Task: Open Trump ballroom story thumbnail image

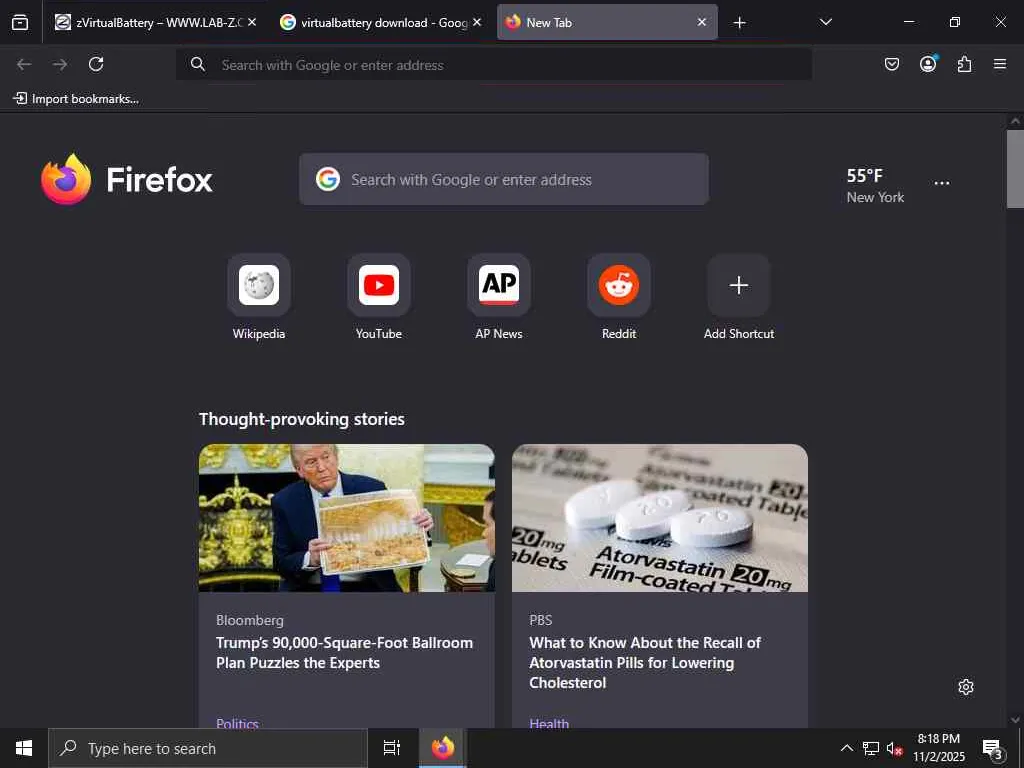Action: (x=347, y=518)
